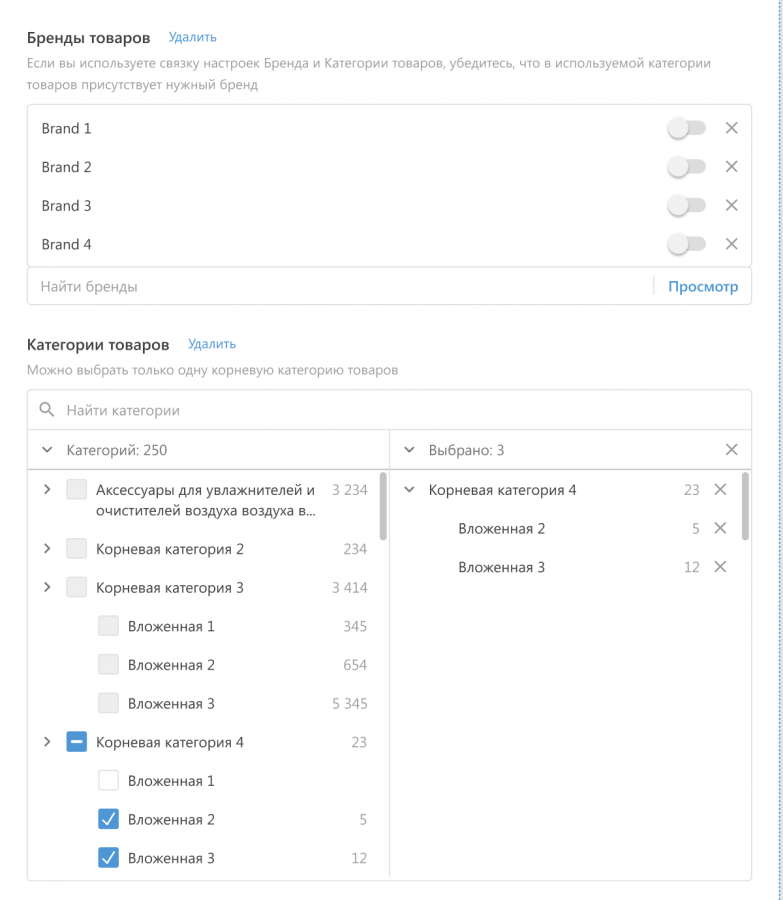
Task: Remove Brand 1 with its X icon
Action: (731, 128)
